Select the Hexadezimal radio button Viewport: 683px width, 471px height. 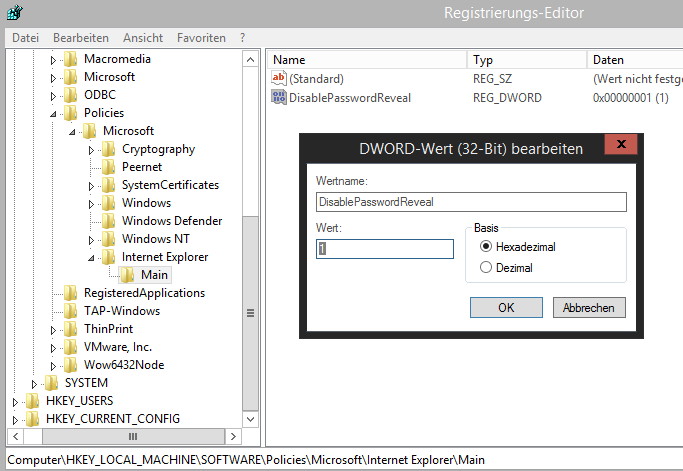(486, 247)
